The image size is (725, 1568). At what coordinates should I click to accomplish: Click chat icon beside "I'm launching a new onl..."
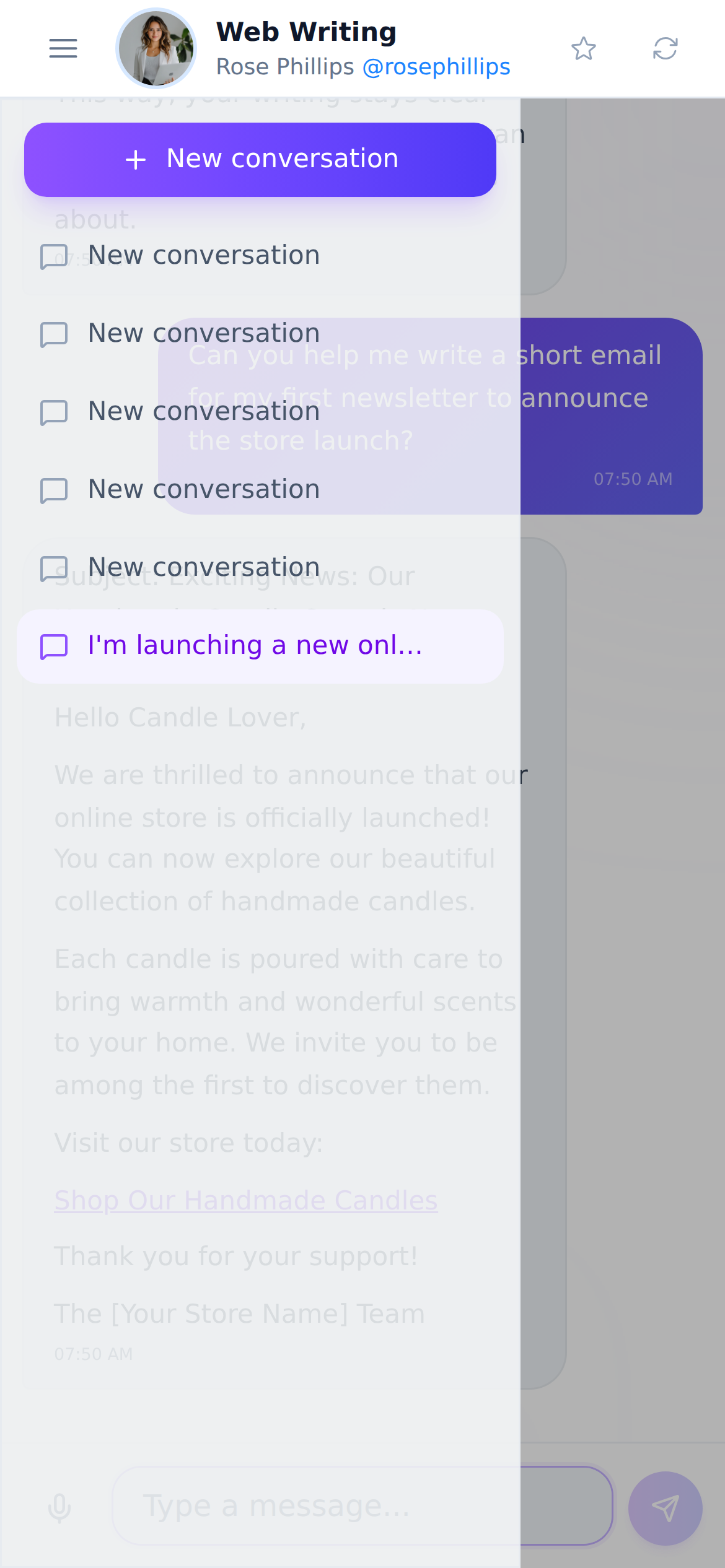coord(54,647)
